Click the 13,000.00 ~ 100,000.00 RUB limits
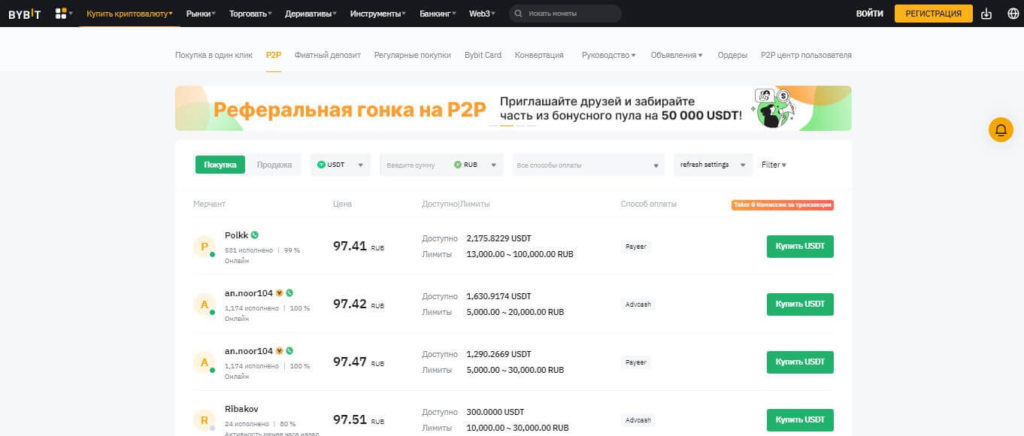Image resolution: width=1024 pixels, height=436 pixels. [520, 255]
